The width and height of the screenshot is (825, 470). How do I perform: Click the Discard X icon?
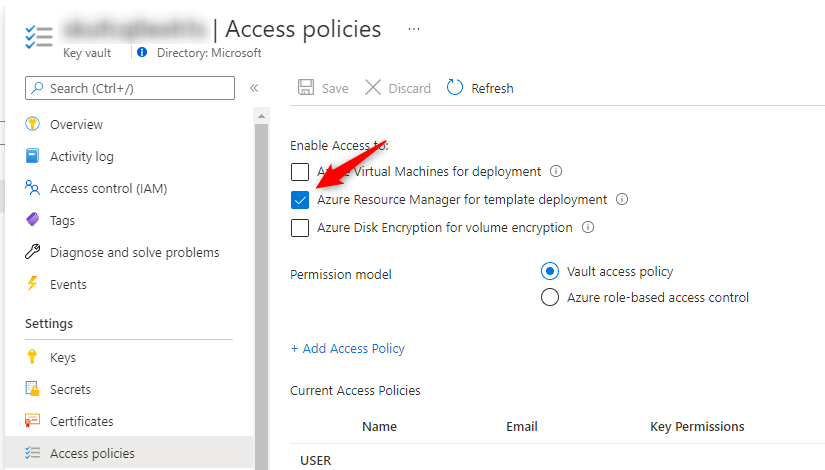(373, 87)
